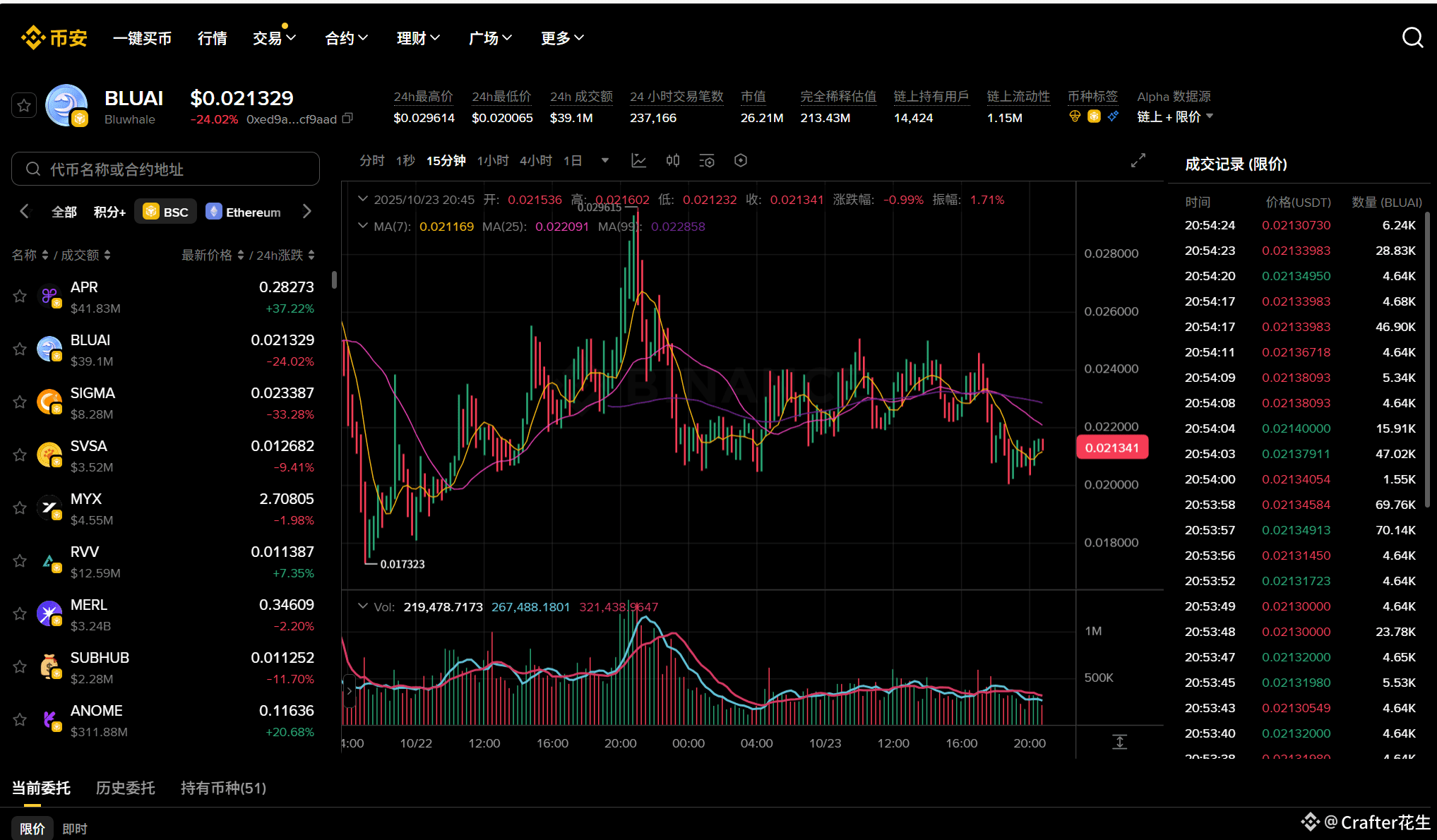Open the chart indicators icon
Screen dimensions: 1437x840
pos(638,161)
